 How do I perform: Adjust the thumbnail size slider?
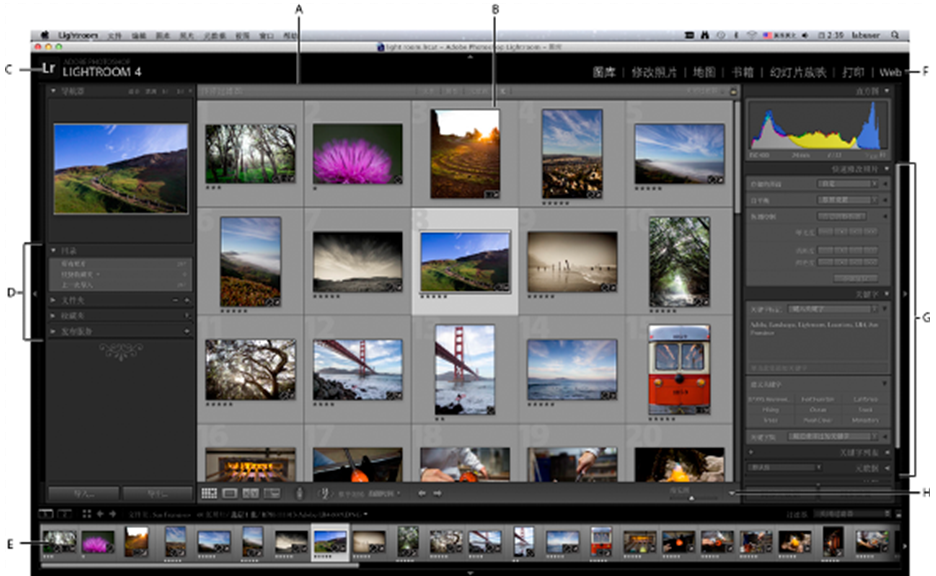click(x=693, y=495)
